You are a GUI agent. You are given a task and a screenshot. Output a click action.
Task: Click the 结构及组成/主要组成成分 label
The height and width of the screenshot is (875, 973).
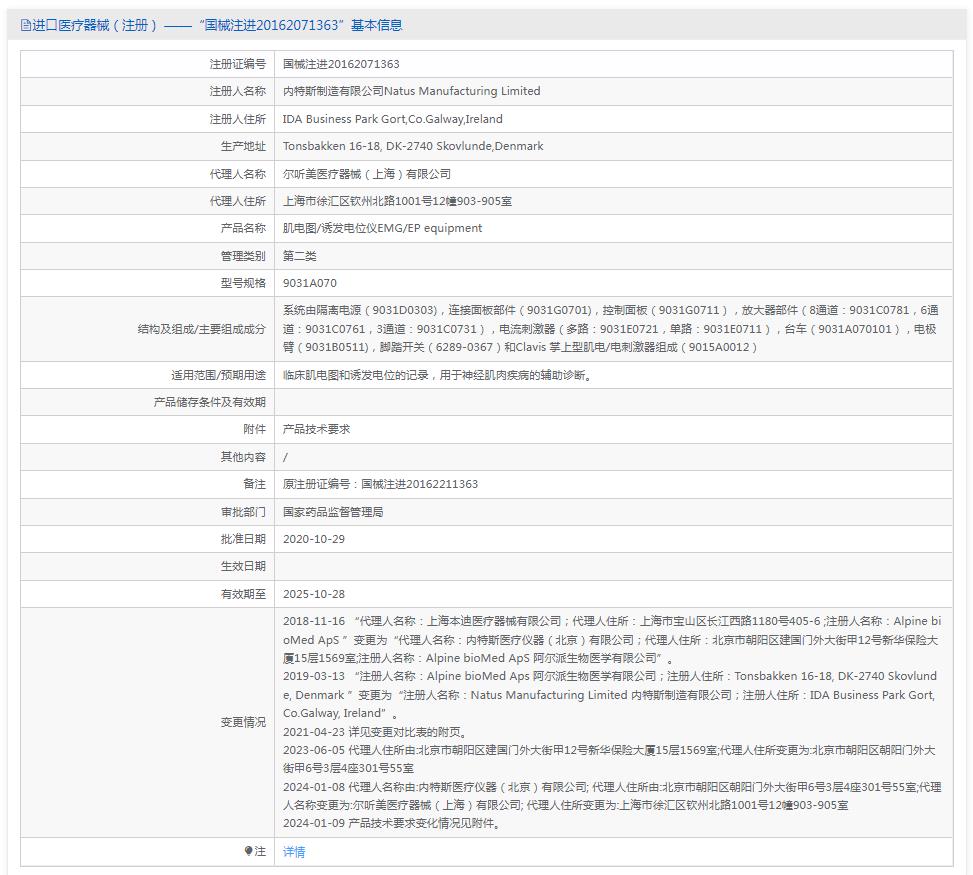coord(201,329)
